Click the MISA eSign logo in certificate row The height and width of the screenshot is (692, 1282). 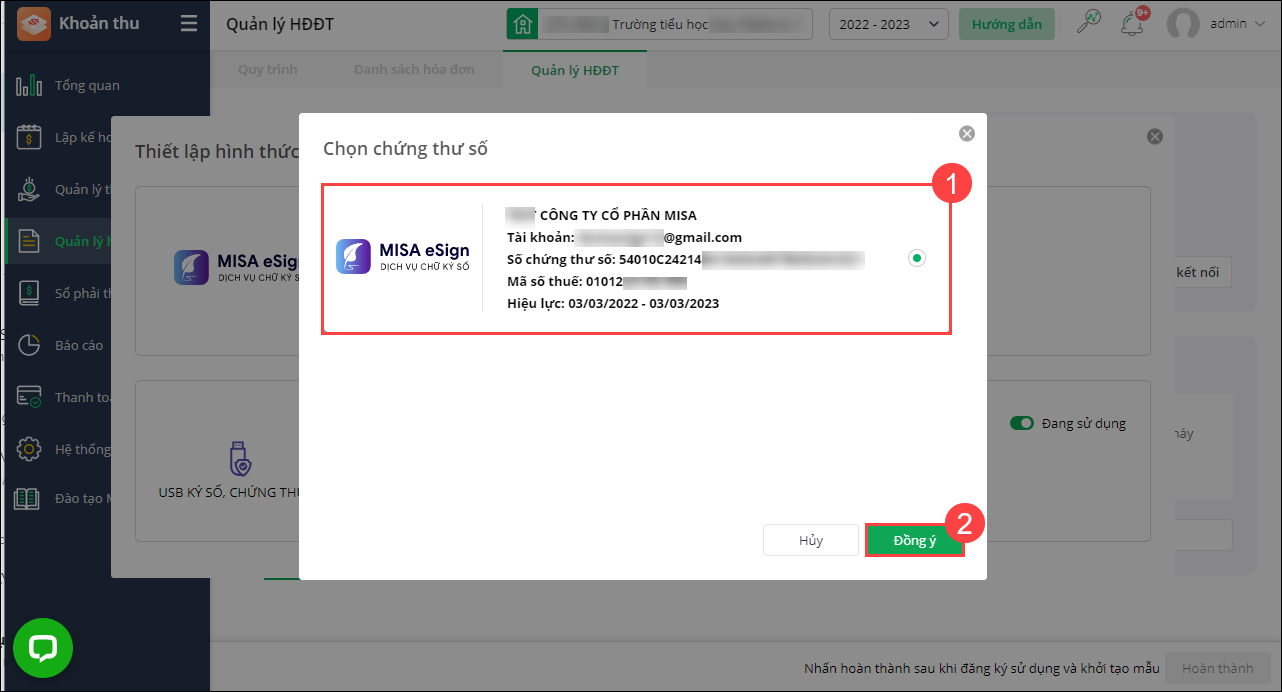[403, 256]
